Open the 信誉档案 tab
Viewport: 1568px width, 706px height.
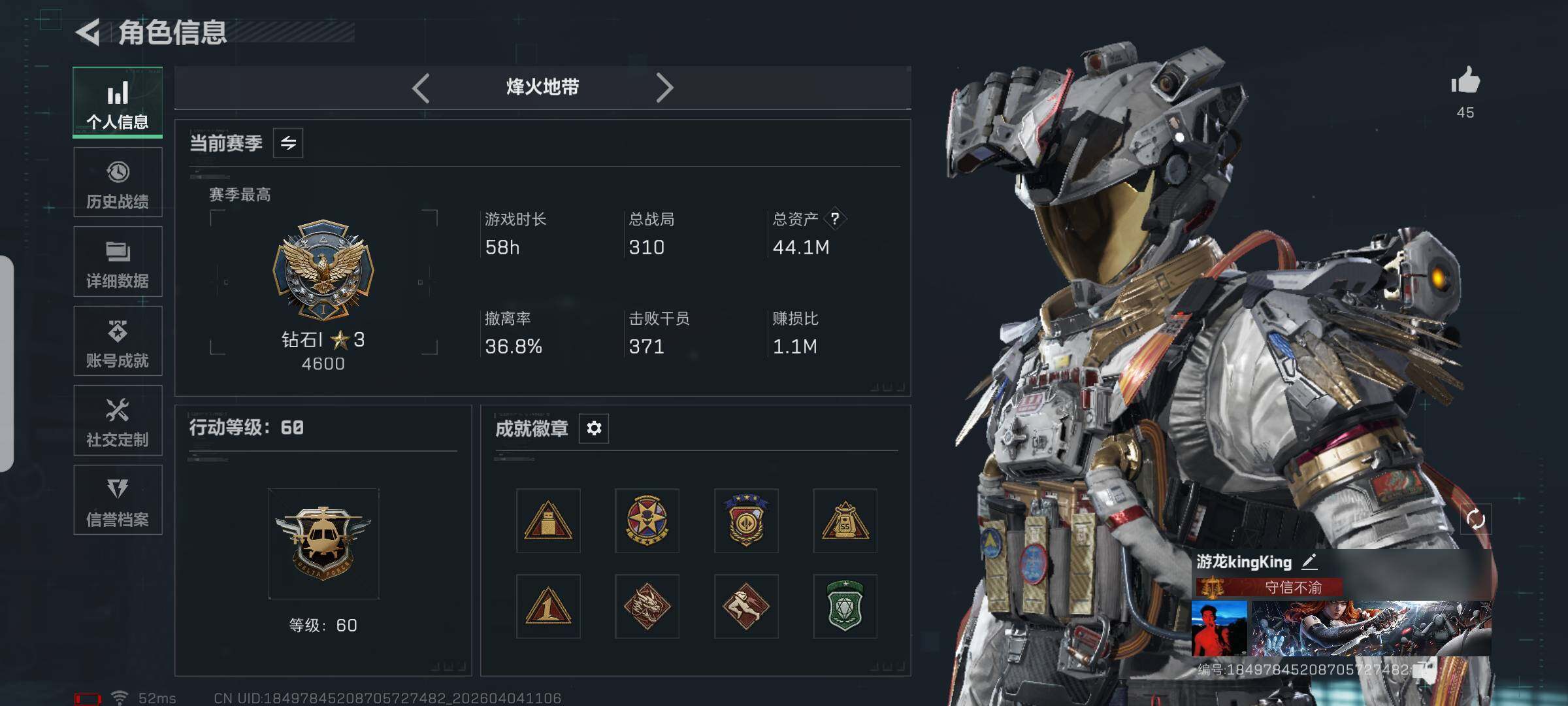coord(118,500)
